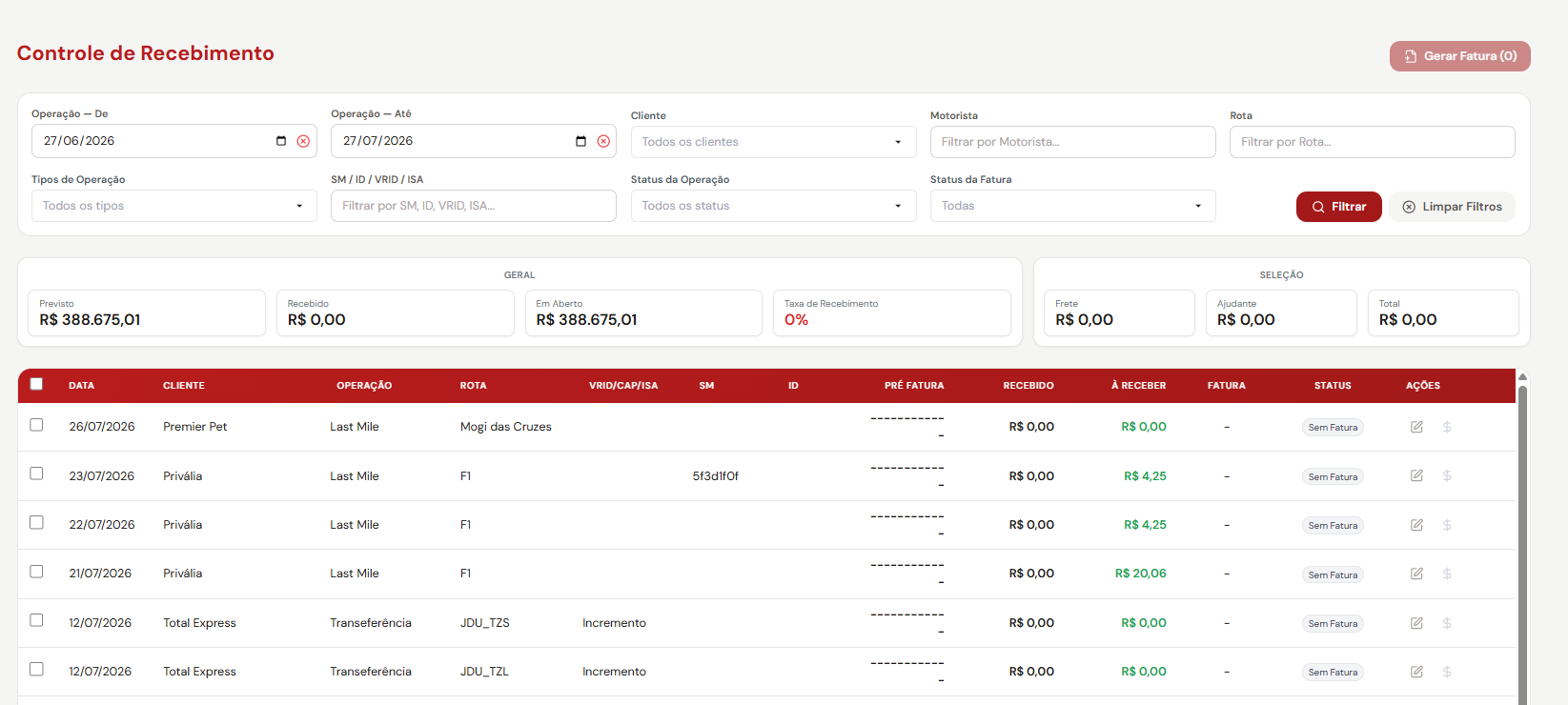Open Status da Fatura dropdown

[1072, 206]
